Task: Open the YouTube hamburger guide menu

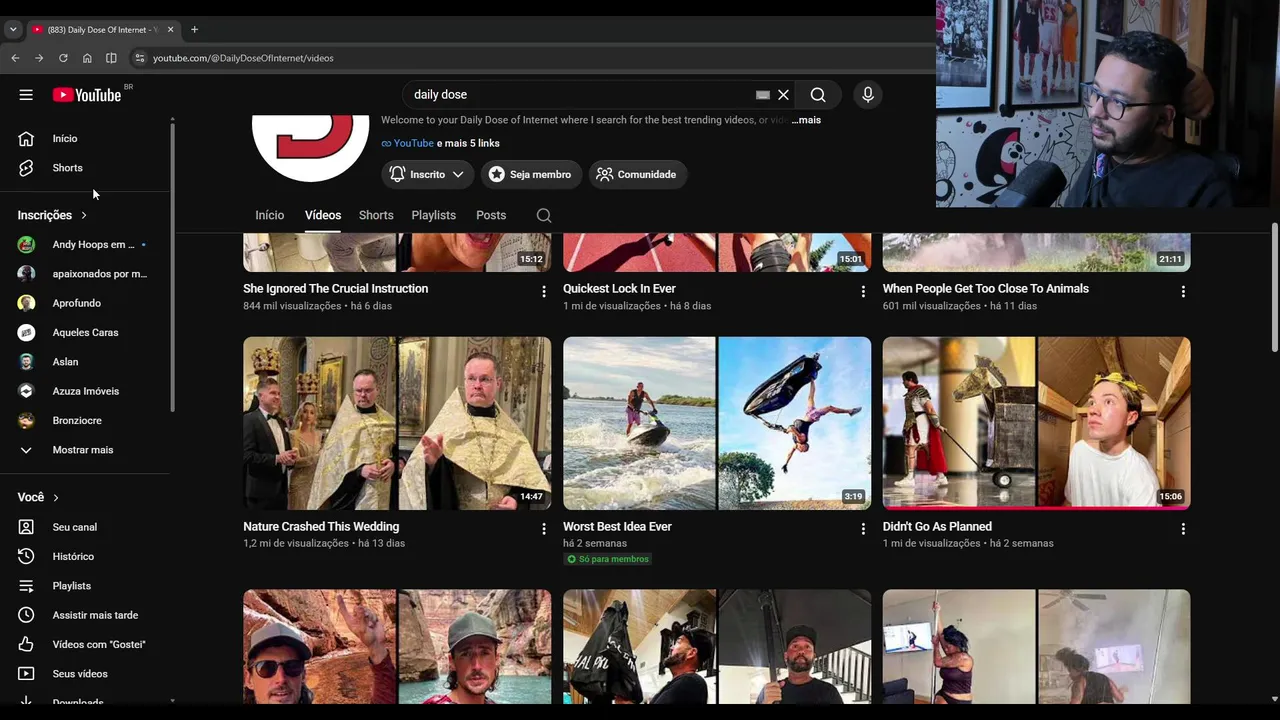Action: (26, 95)
